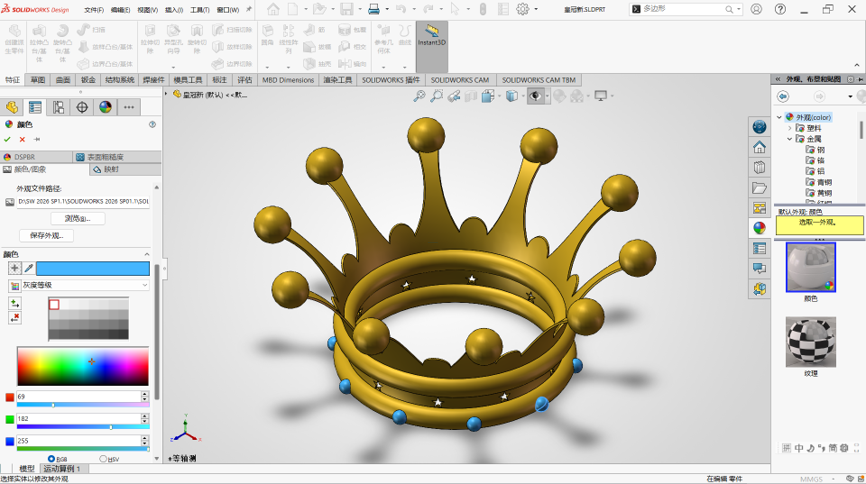Open the forum speech bubble task pane icon

click(759, 269)
